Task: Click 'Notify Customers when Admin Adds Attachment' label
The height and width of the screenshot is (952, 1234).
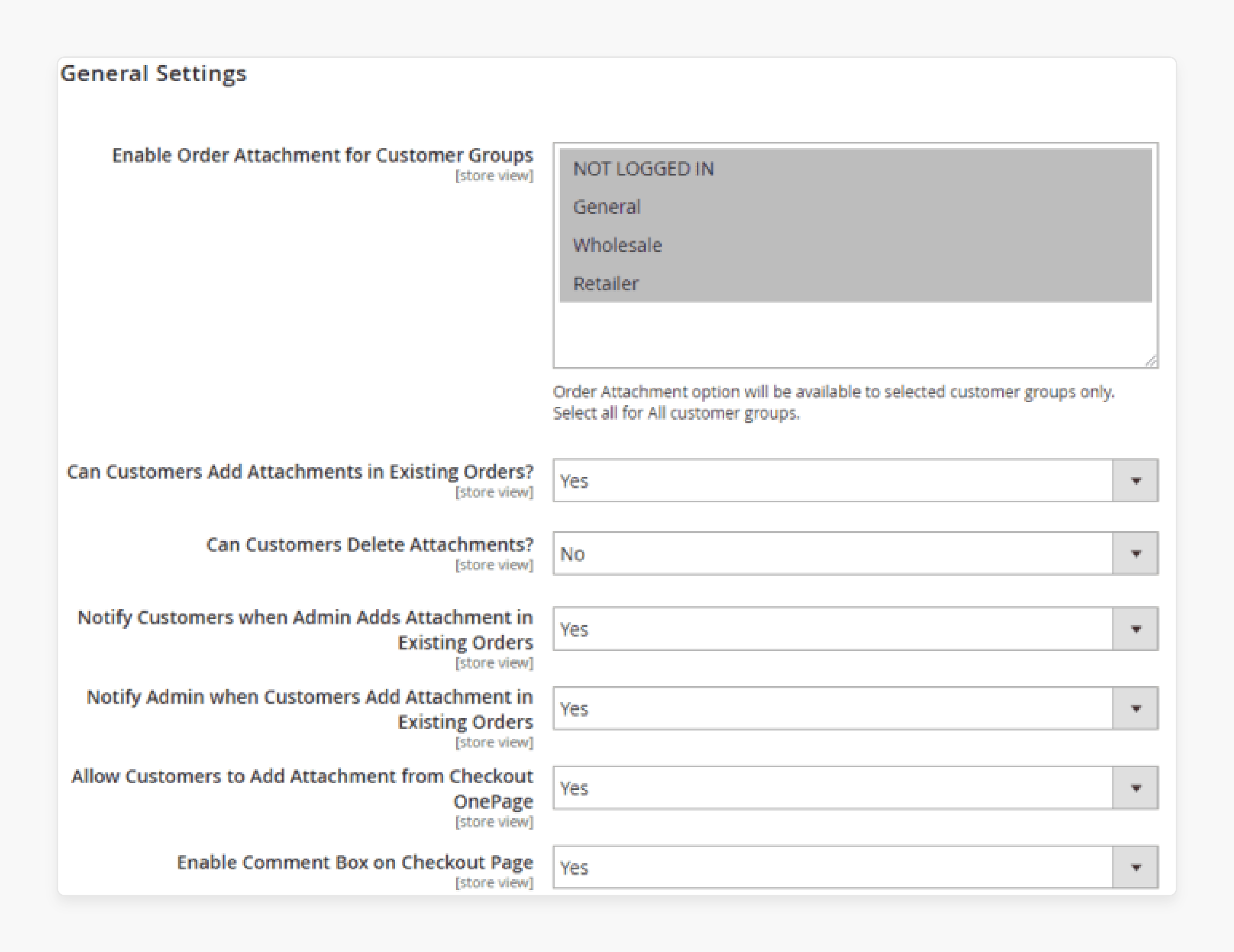Action: (x=305, y=629)
